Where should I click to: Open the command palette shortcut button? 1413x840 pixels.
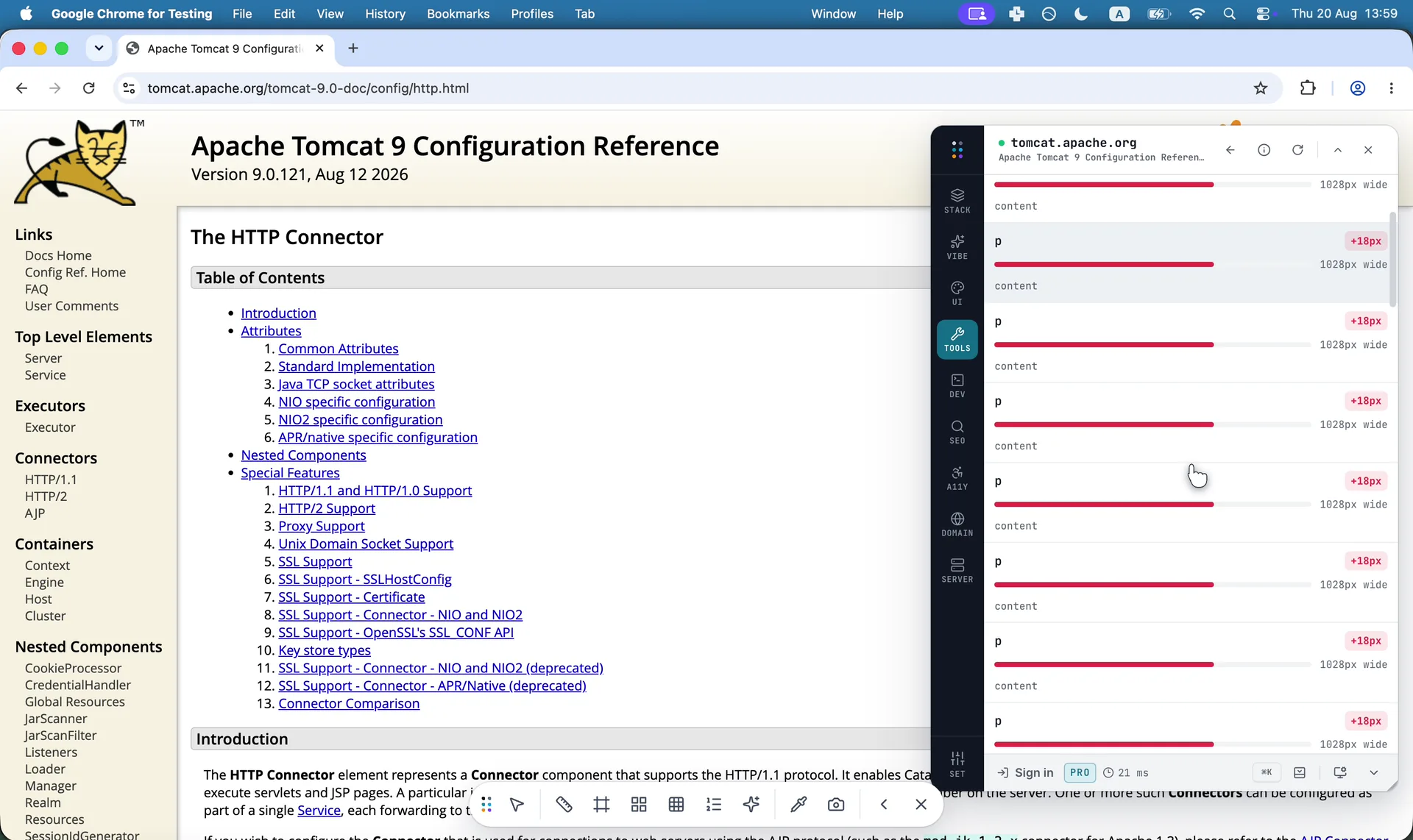click(1267, 772)
